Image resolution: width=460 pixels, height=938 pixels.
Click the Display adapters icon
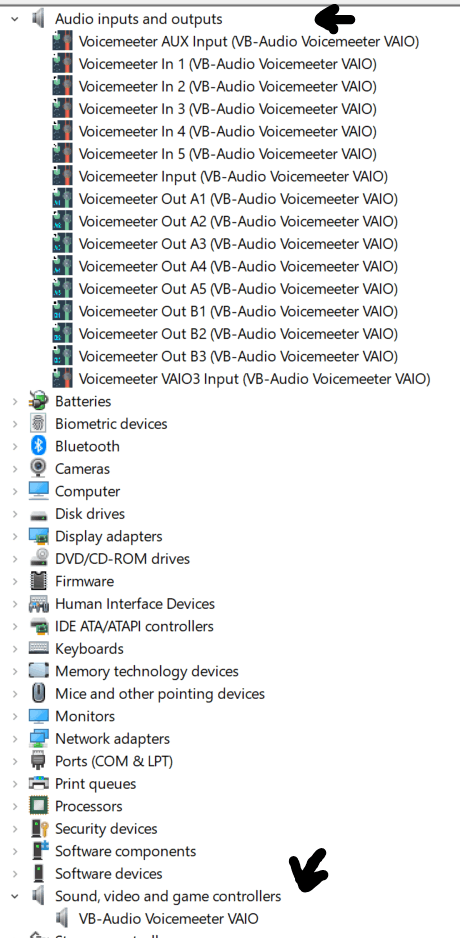pyautogui.click(x=38, y=537)
